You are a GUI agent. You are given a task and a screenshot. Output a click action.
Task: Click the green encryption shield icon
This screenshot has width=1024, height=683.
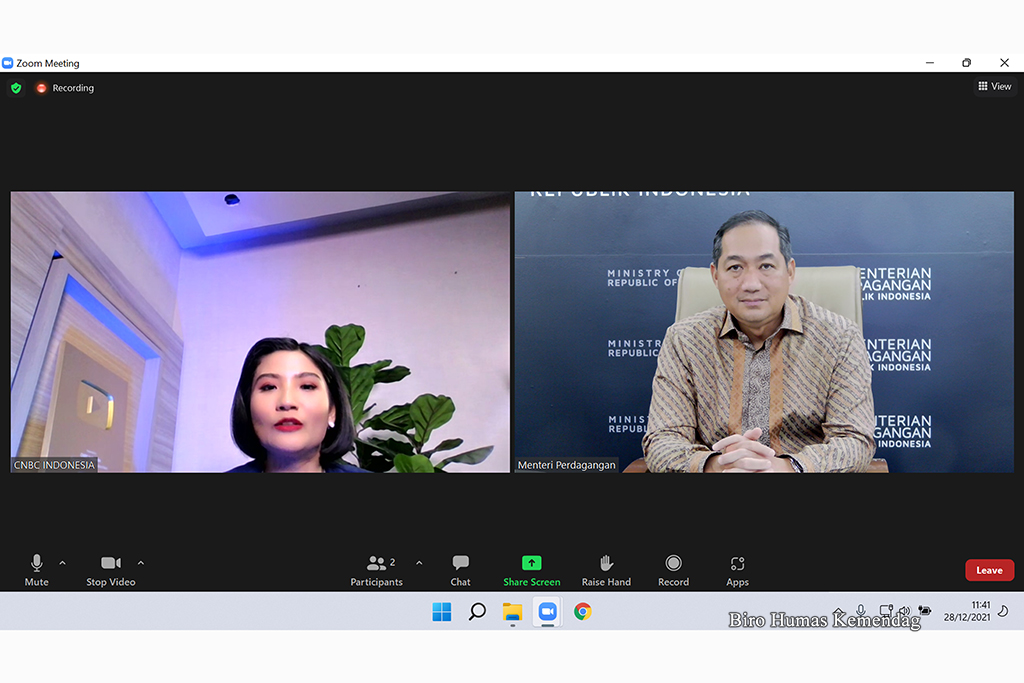pyautogui.click(x=16, y=88)
